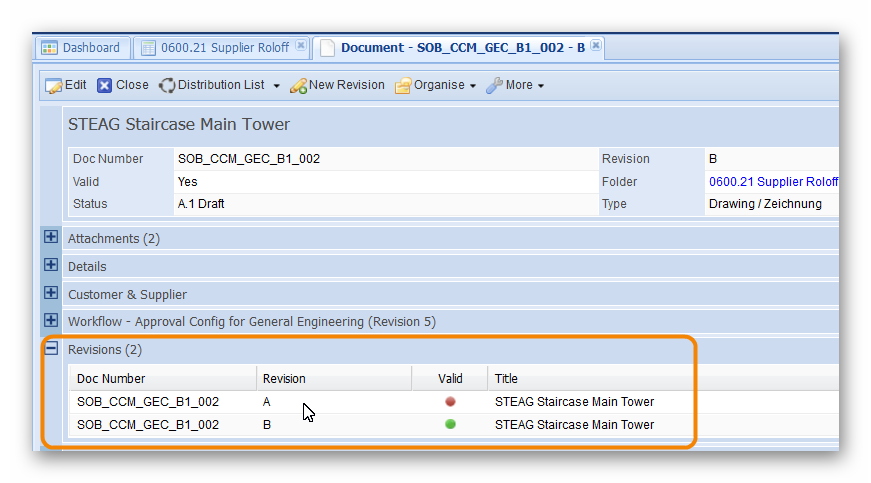Sort by the Doc Number column header
The width and height of the screenshot is (871, 483).
click(x=111, y=379)
